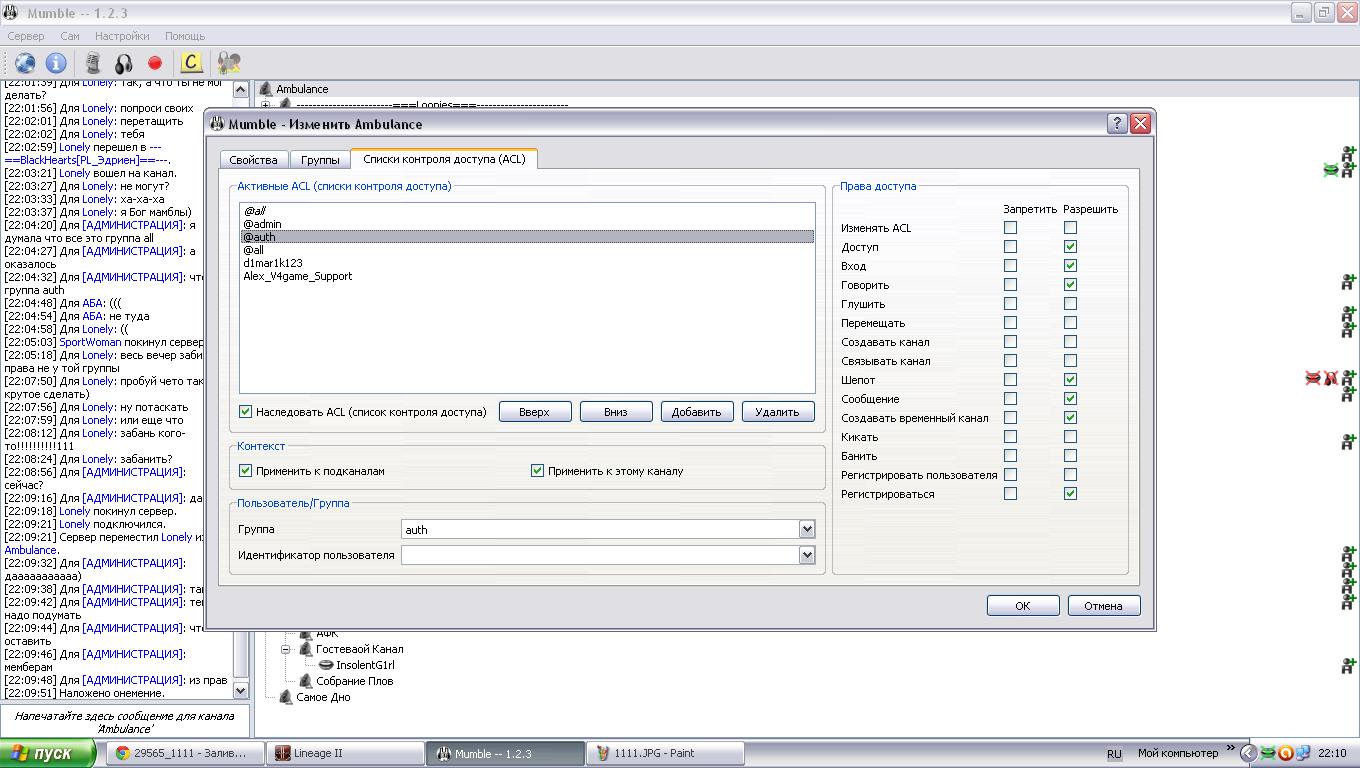The image size is (1360, 768).
Task: Click the Lineage II icon in the taskbar
Action: pos(283,753)
